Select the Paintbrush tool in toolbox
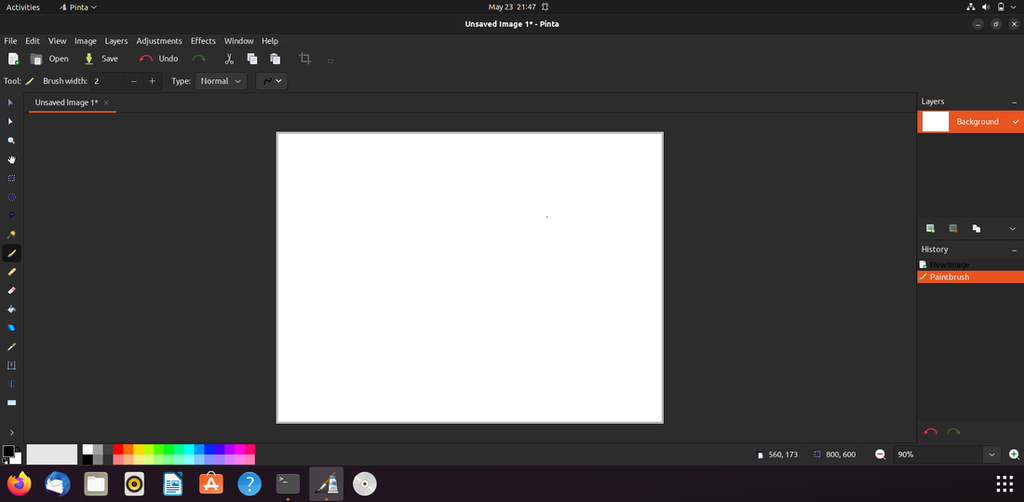The width and height of the screenshot is (1024, 502). (x=11, y=253)
